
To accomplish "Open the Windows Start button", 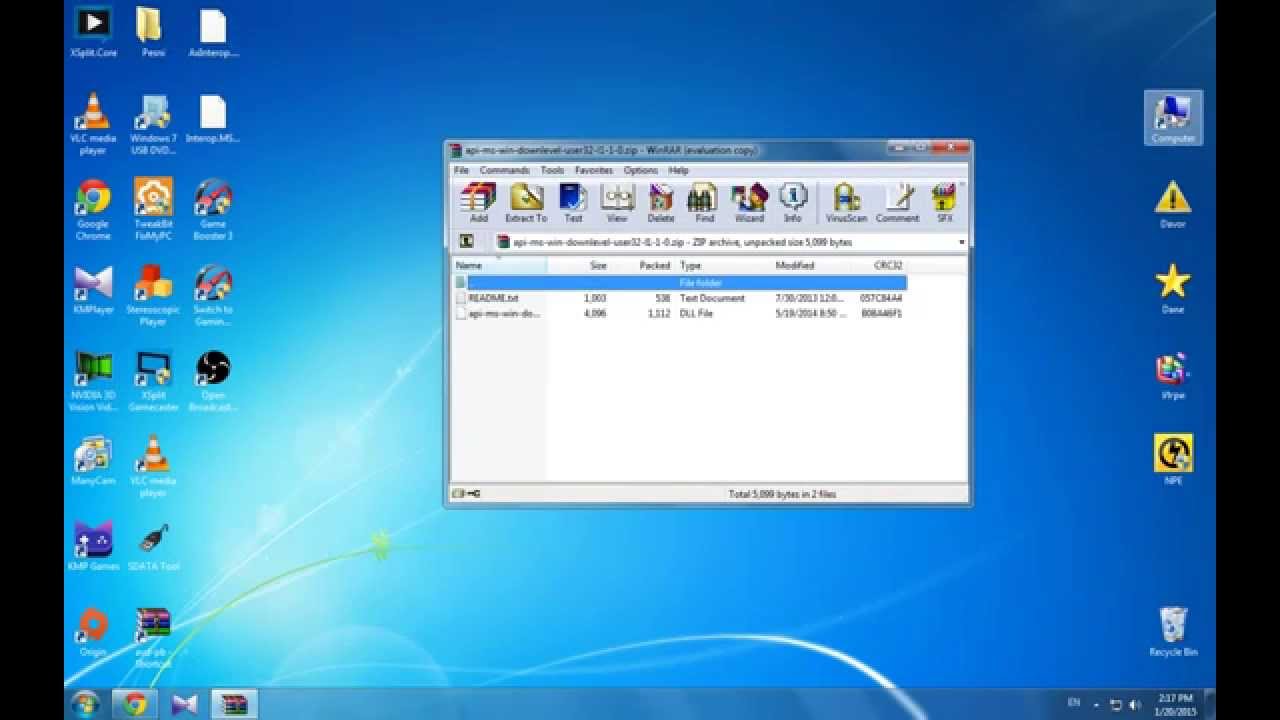I will [x=86, y=704].
